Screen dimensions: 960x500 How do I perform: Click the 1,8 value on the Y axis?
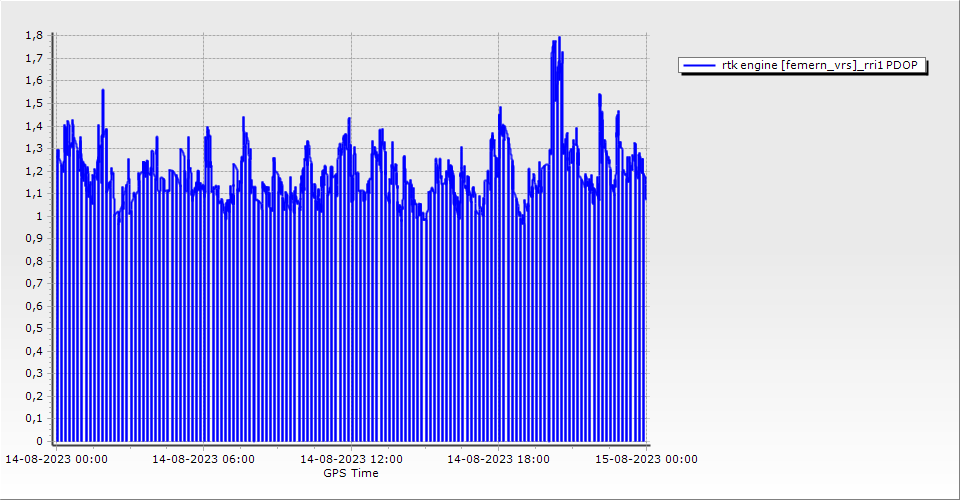tap(34, 35)
